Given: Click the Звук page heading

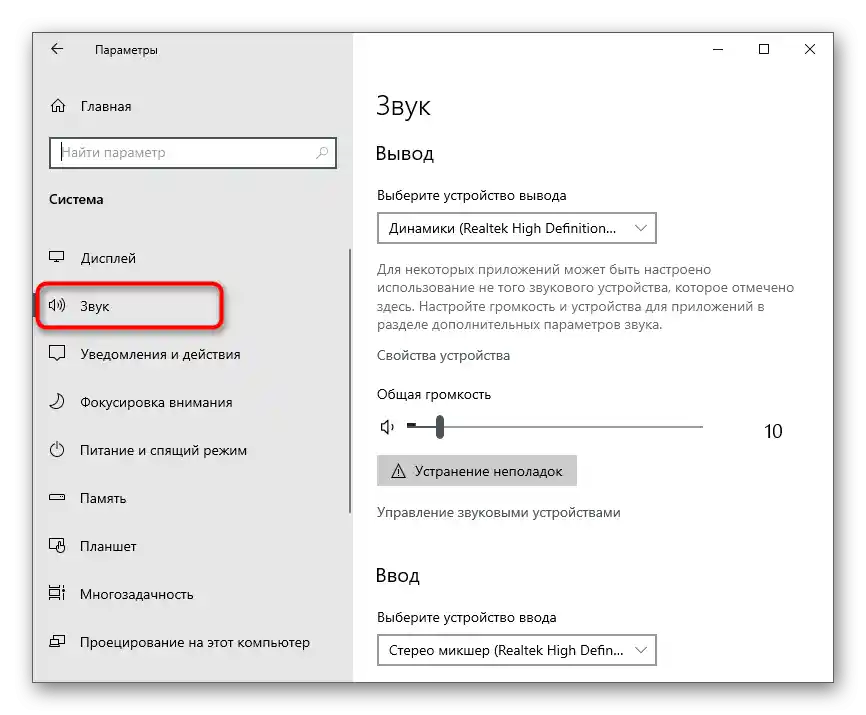Looking at the screenshot, I should click(x=403, y=106).
